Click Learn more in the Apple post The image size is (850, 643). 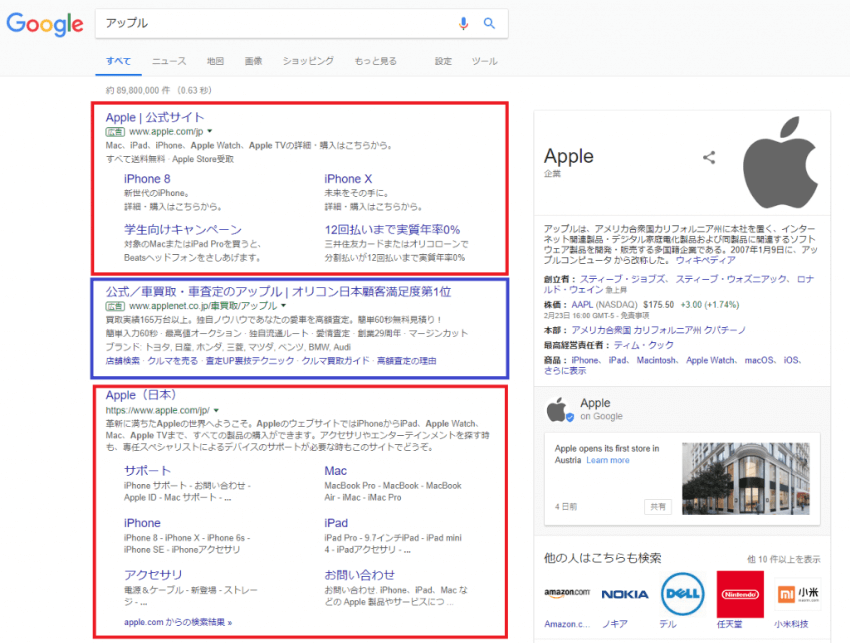tap(608, 460)
